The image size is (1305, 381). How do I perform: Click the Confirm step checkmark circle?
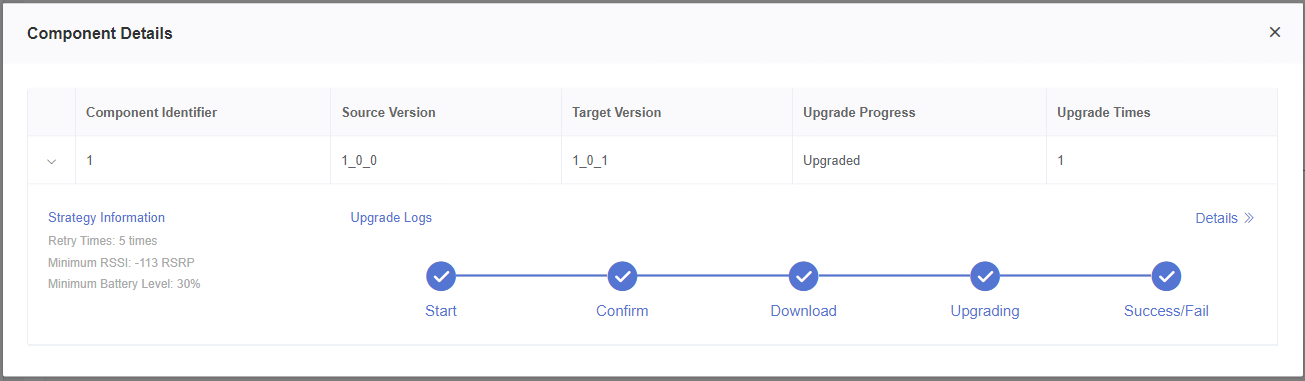tap(622, 276)
